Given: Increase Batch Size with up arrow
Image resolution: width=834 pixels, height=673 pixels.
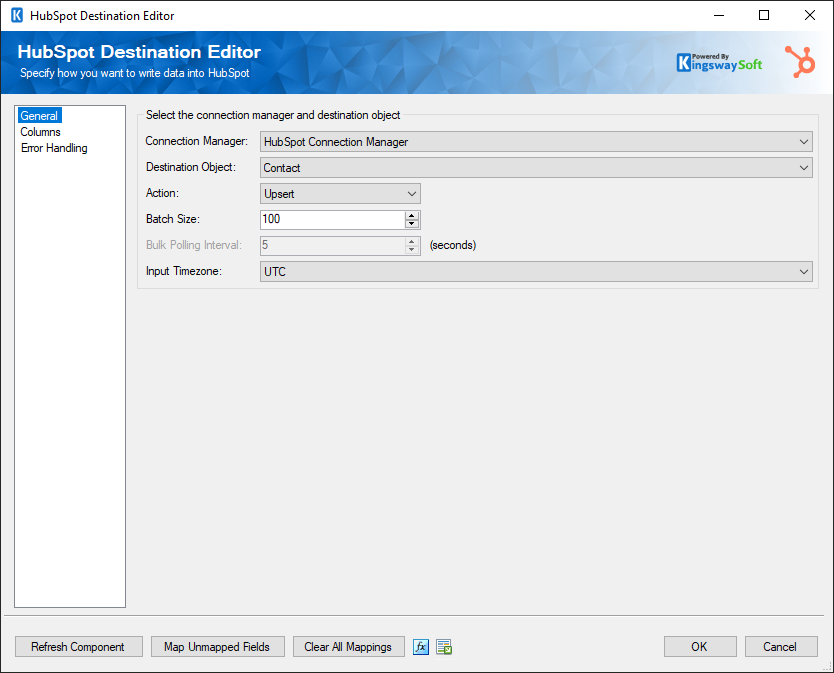Looking at the screenshot, I should coord(412,215).
